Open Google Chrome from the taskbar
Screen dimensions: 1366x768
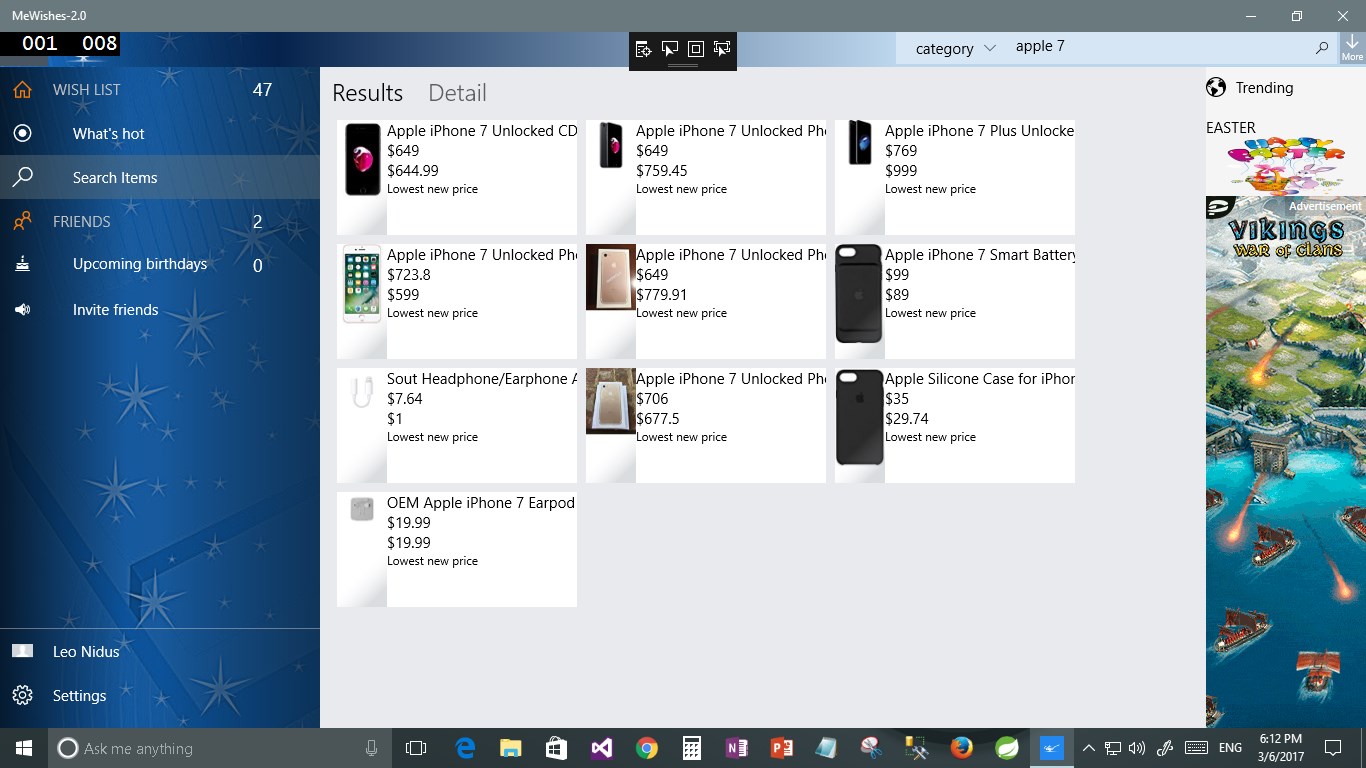click(x=646, y=748)
